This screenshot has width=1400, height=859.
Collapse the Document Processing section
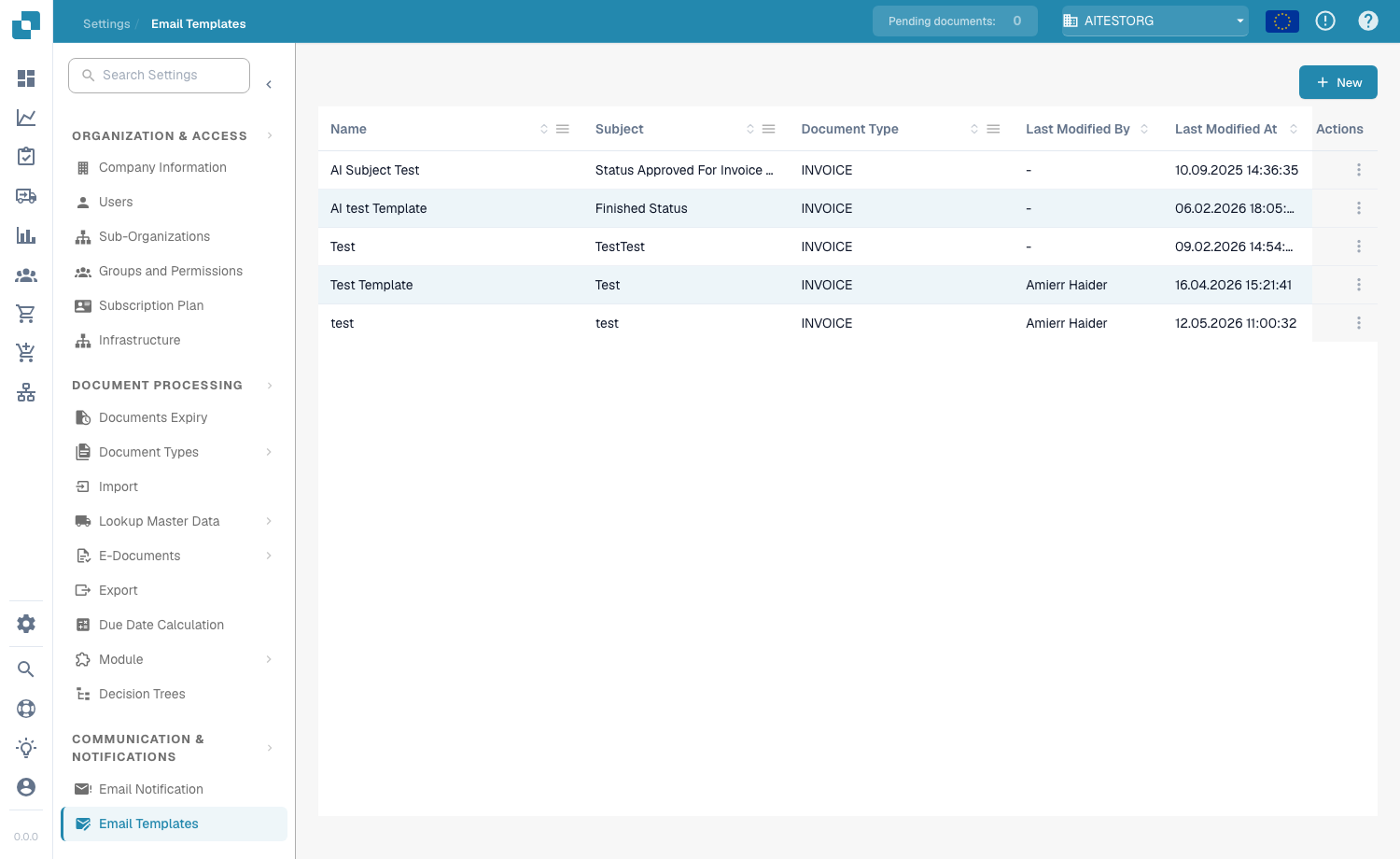coord(270,385)
